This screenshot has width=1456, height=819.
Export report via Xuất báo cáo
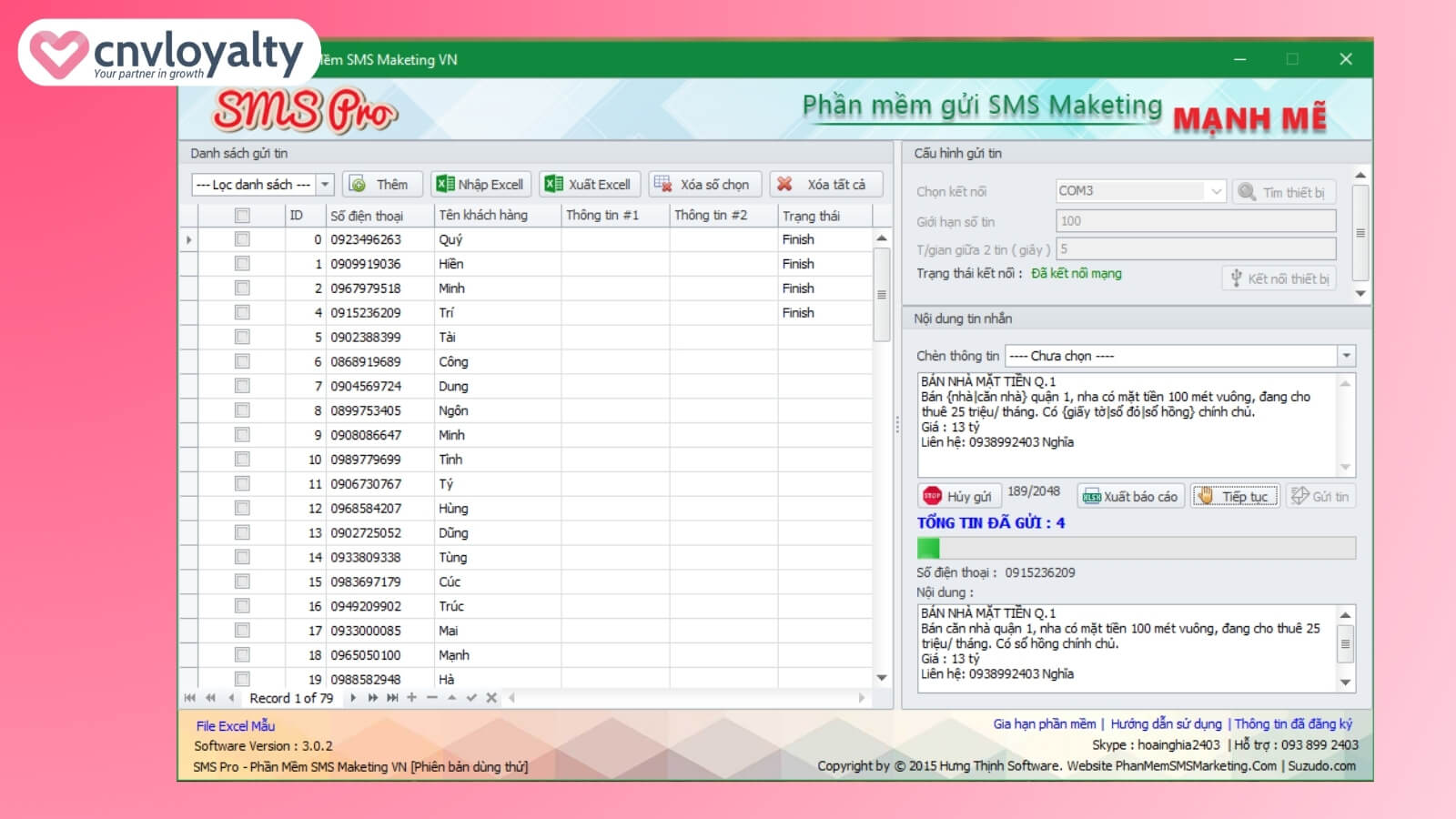[1130, 496]
